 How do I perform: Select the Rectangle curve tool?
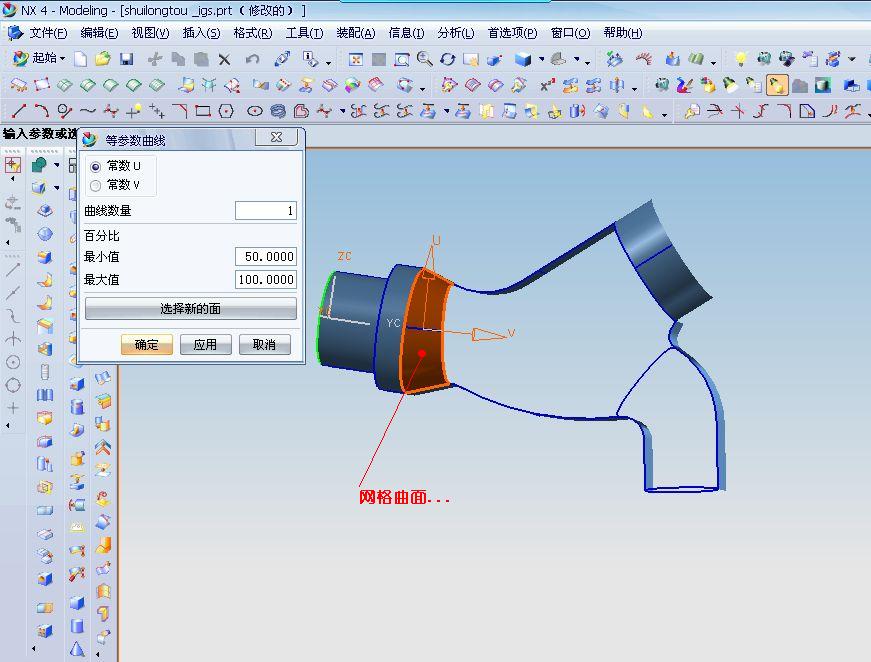coord(203,111)
